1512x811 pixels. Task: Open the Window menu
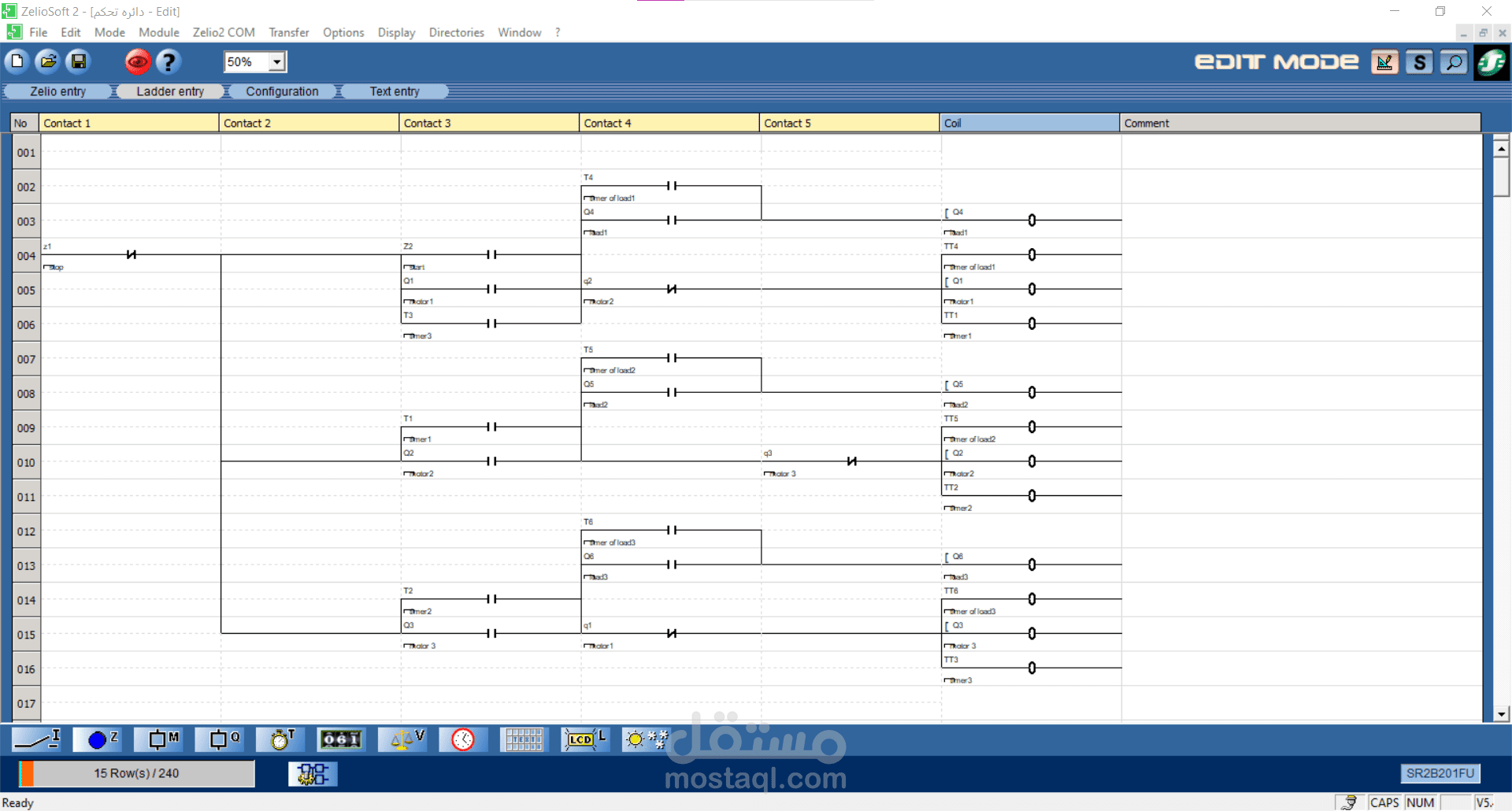click(x=519, y=32)
